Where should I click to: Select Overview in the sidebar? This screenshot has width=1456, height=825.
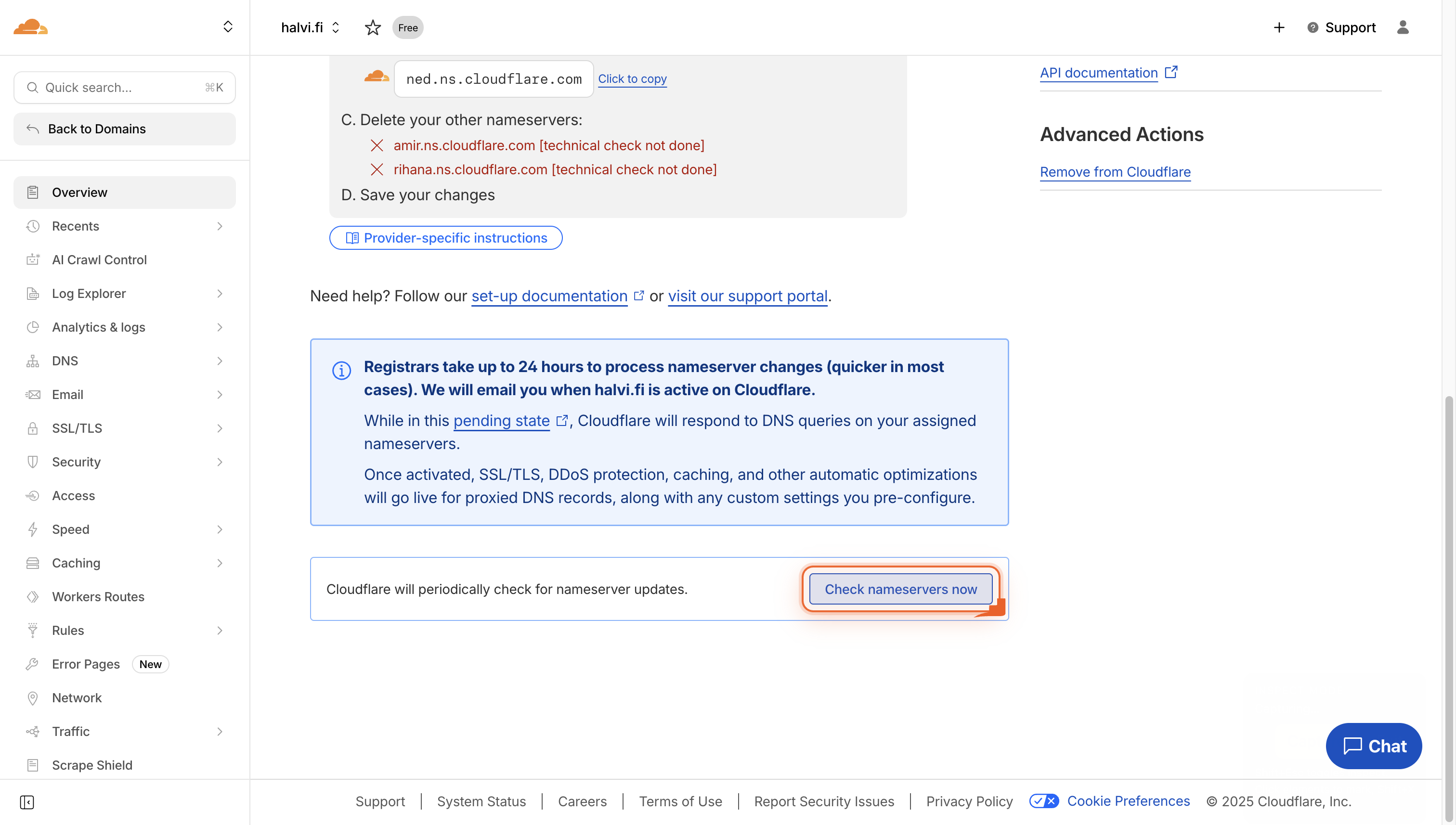(79, 192)
